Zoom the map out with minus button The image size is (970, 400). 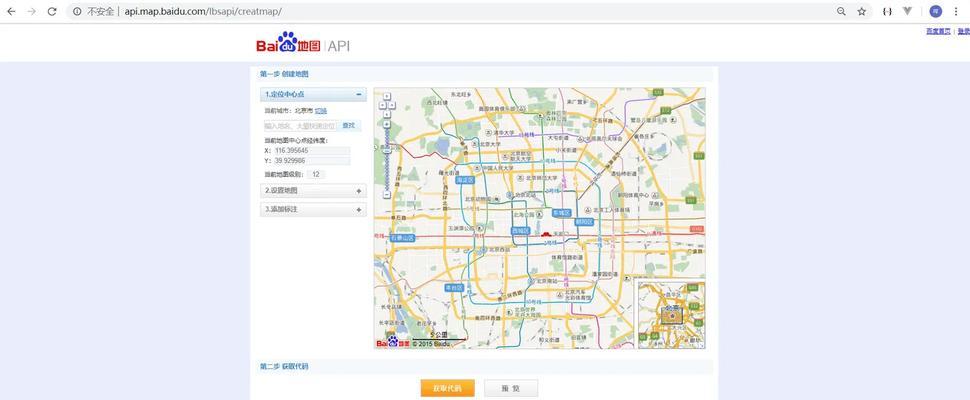387,195
